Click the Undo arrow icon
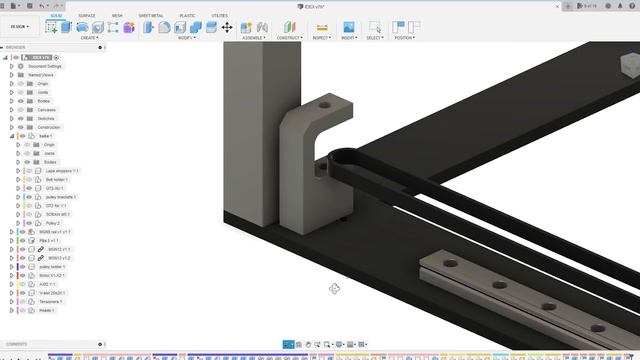 42,6
